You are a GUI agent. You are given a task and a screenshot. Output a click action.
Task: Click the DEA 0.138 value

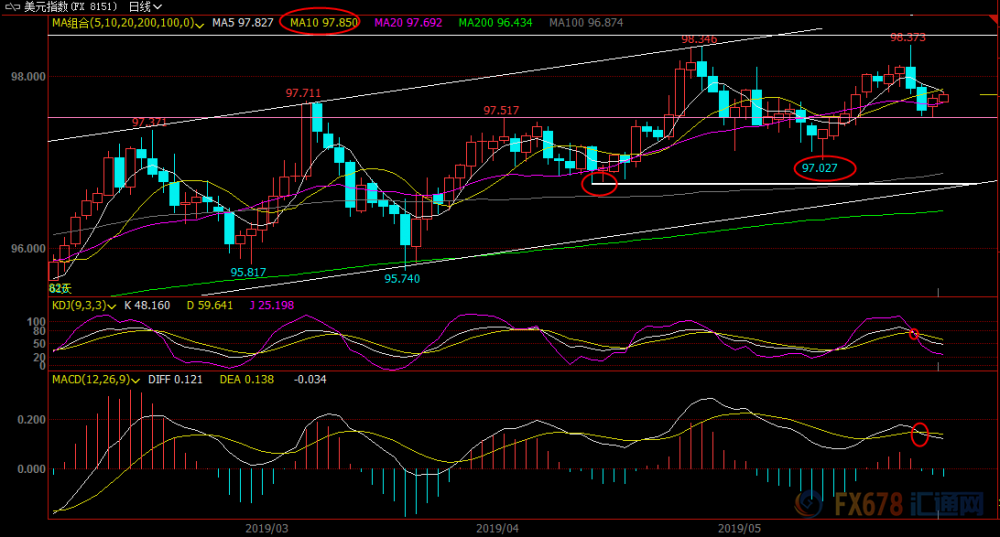247,379
